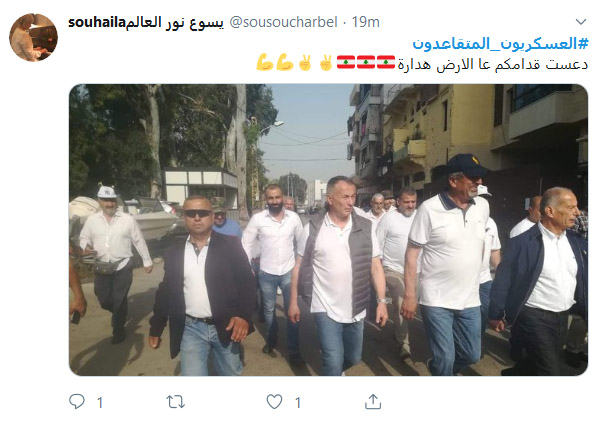Open the hashtag #العسكريون_المتقاعدون
Screen dimensions: 598x424
[x=500, y=43]
